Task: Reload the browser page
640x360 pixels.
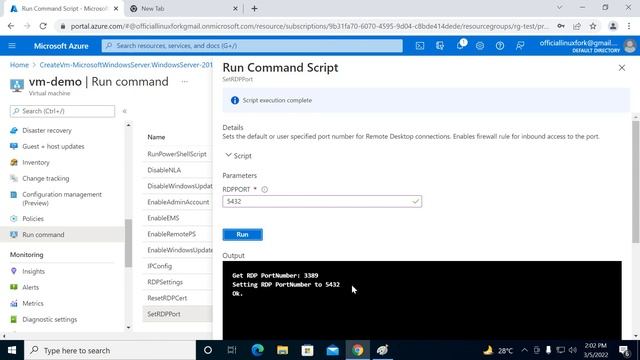Action: tap(43, 26)
